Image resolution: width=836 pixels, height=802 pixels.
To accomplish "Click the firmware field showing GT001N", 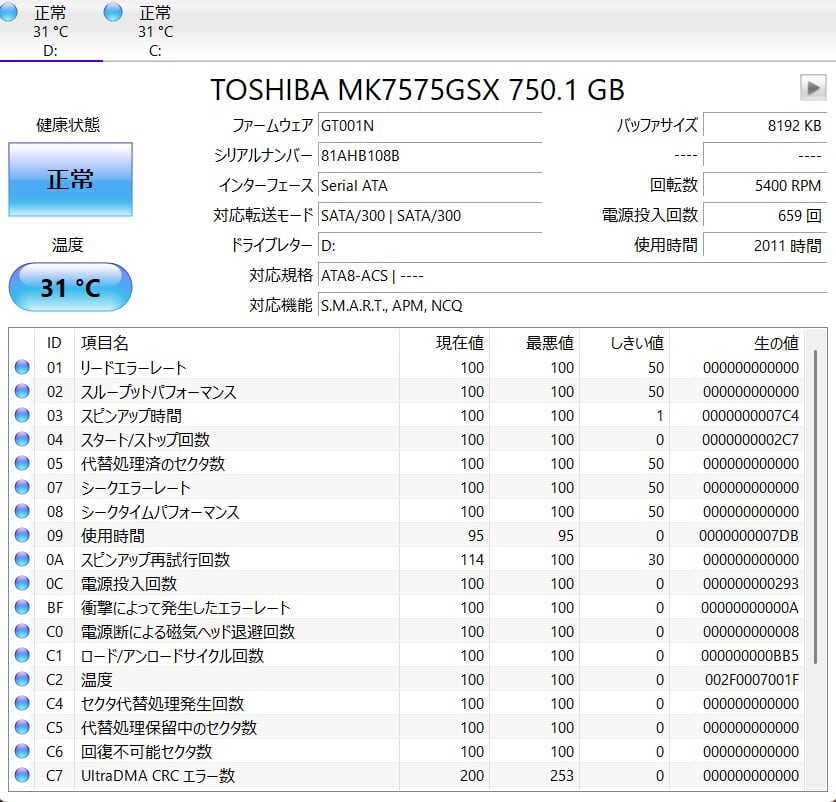I will click(x=429, y=126).
